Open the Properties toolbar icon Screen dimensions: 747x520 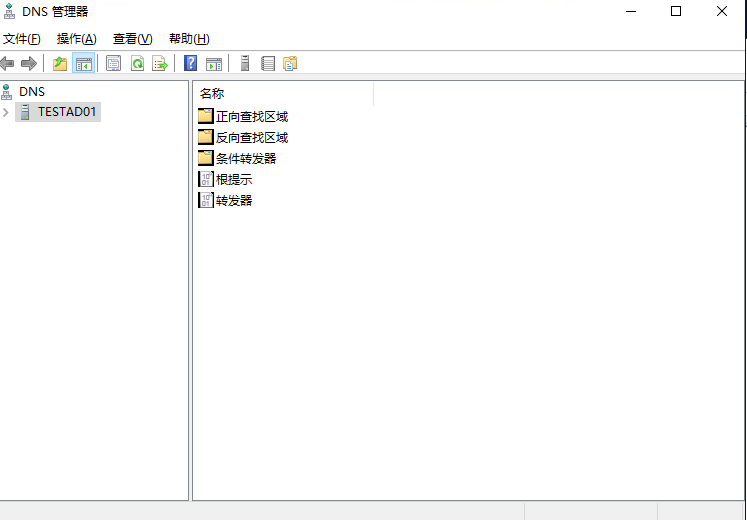(113, 63)
